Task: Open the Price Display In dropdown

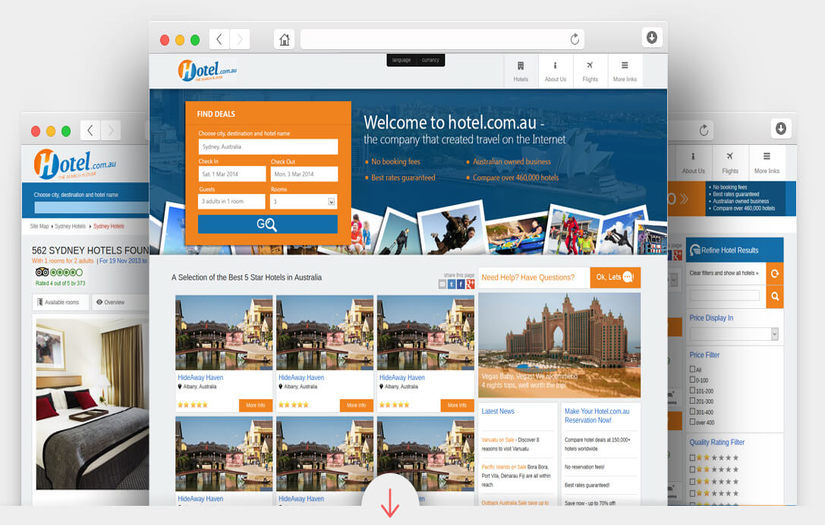Action: 733,334
